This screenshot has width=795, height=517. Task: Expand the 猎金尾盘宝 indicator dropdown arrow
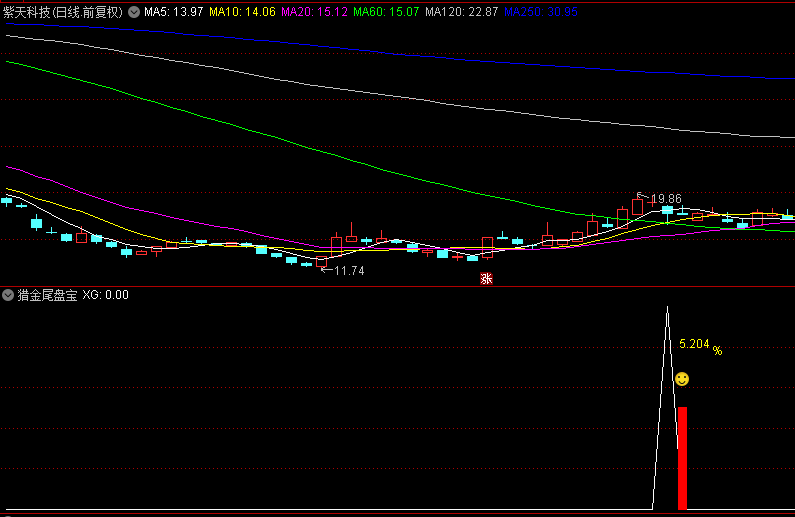point(8,294)
